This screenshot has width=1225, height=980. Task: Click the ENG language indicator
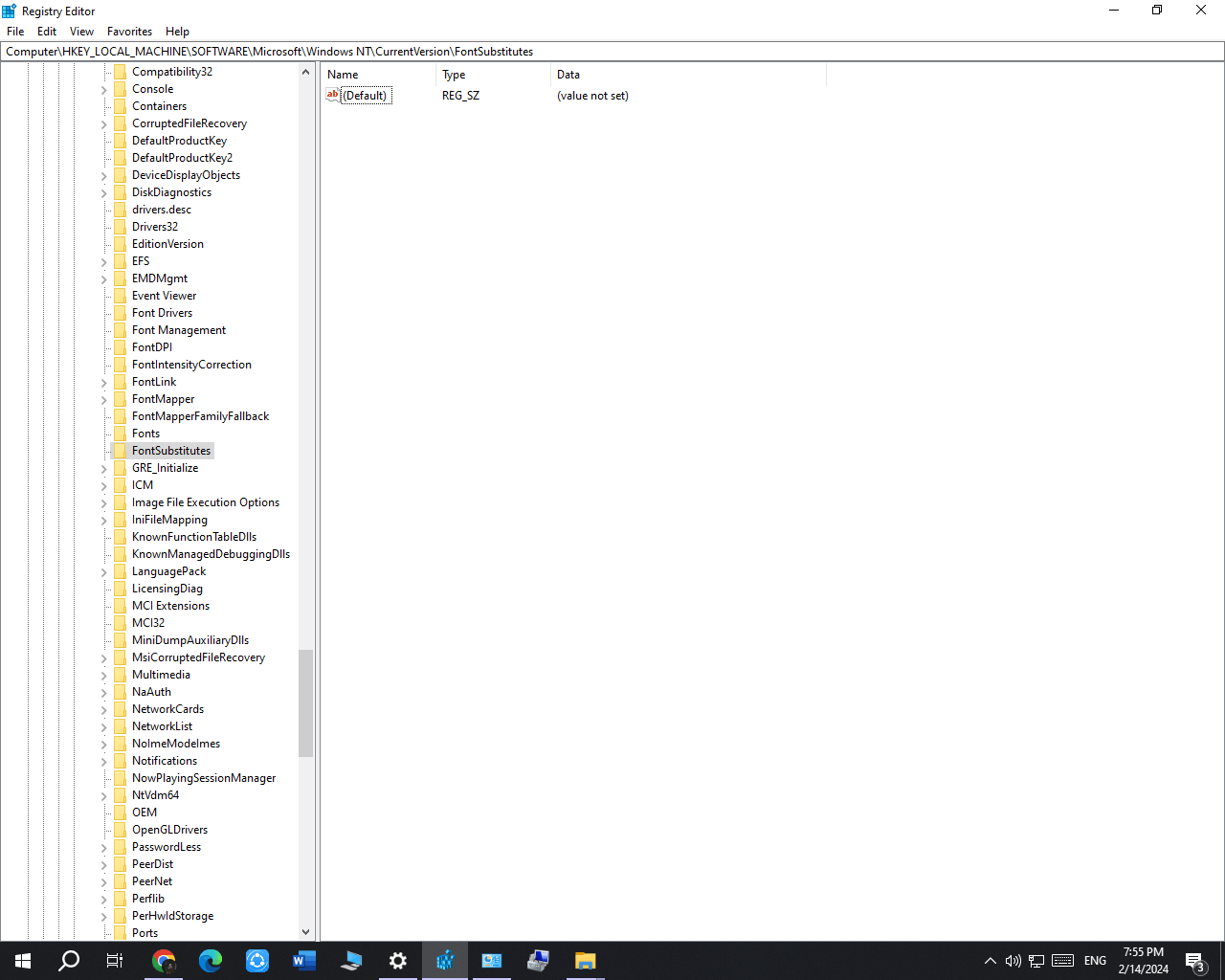1095,961
